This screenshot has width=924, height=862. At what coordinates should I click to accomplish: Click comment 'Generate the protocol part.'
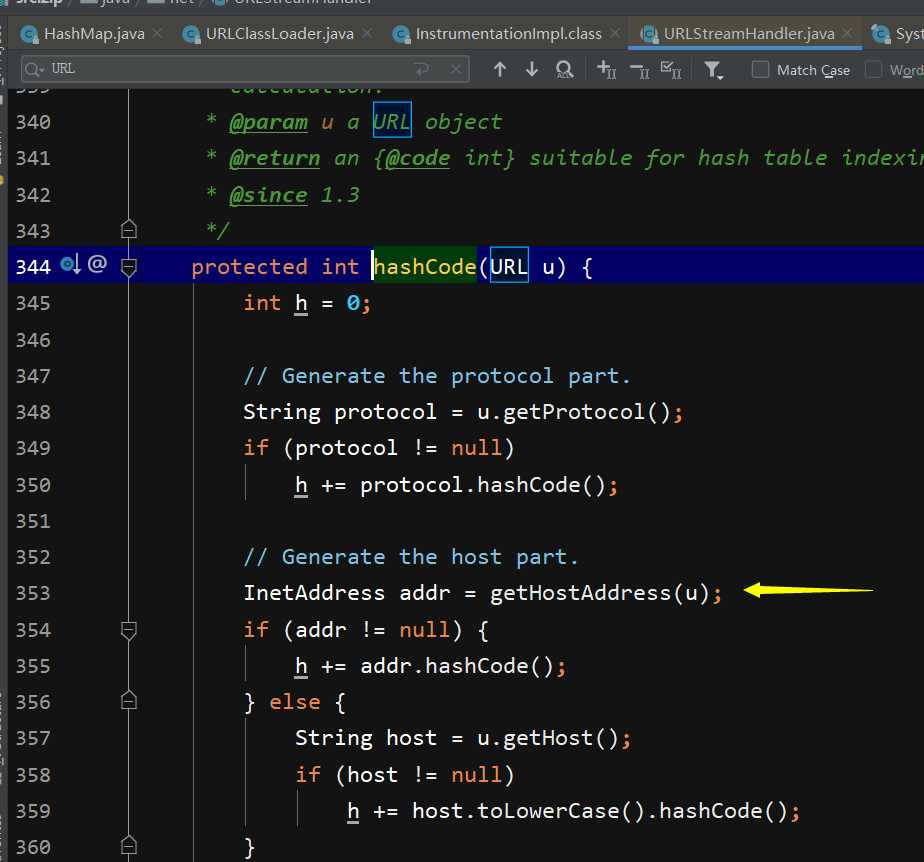tap(437, 376)
